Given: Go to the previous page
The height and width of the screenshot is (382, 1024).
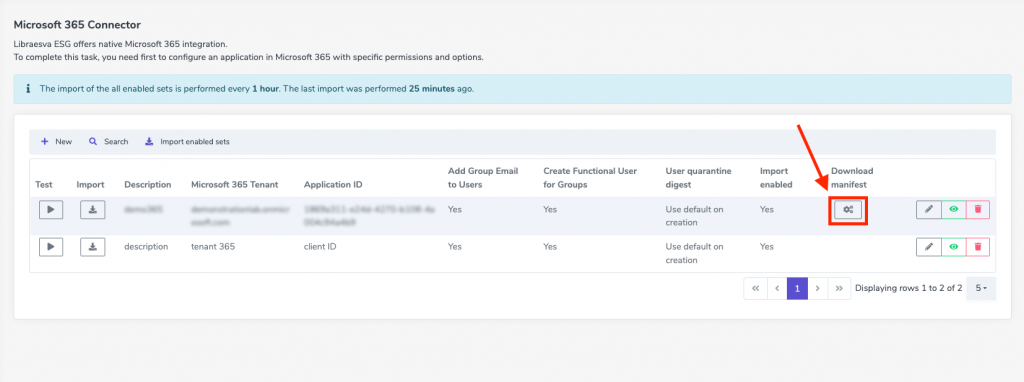Looking at the screenshot, I should (776, 288).
